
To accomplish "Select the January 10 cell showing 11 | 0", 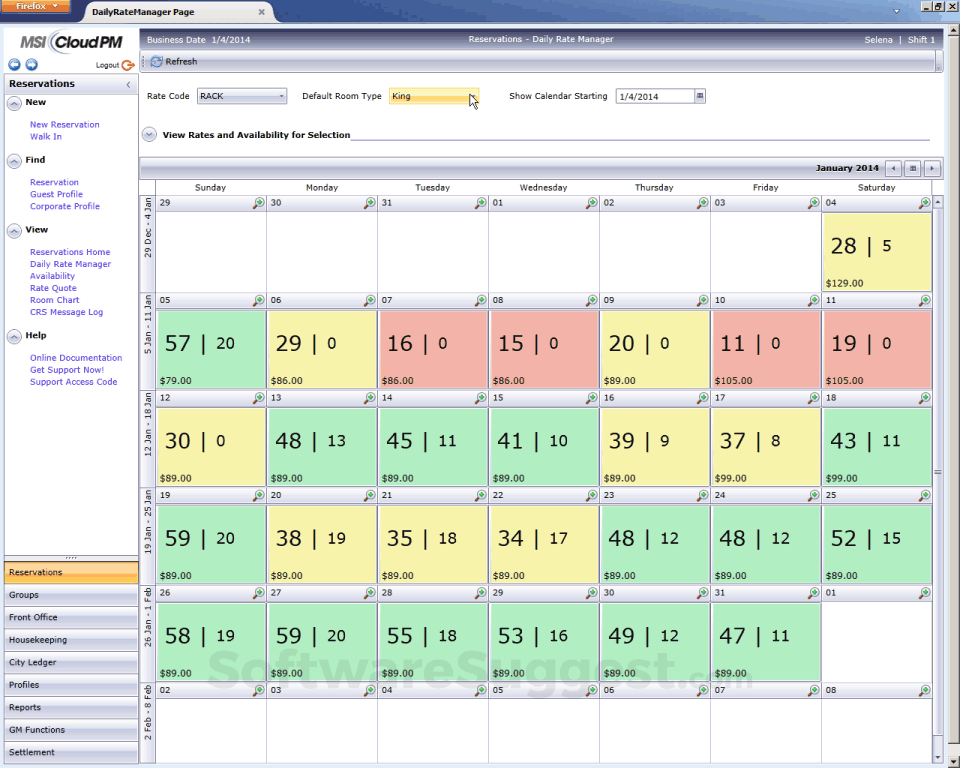I will 766,349.
